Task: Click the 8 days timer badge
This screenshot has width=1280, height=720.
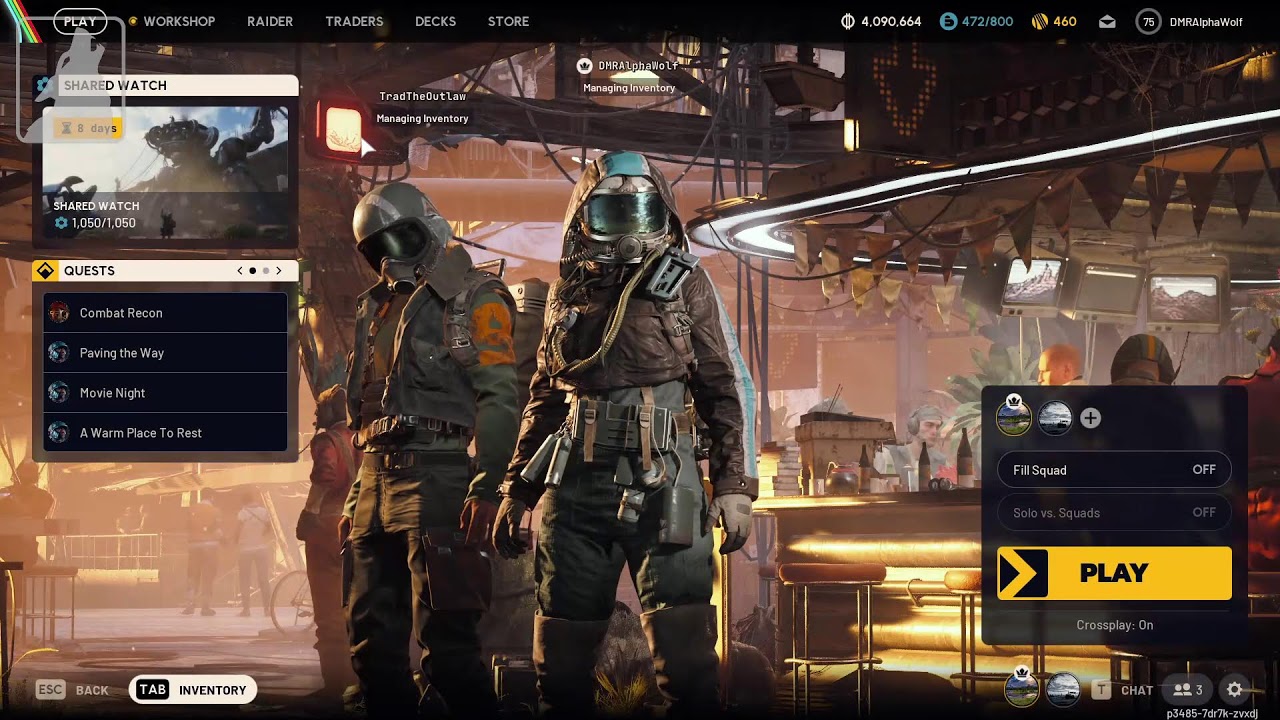Action: tap(88, 128)
